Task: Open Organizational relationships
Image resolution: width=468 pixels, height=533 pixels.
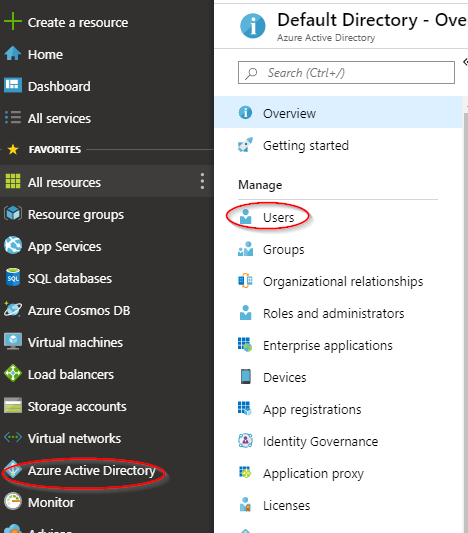Action: (x=343, y=281)
